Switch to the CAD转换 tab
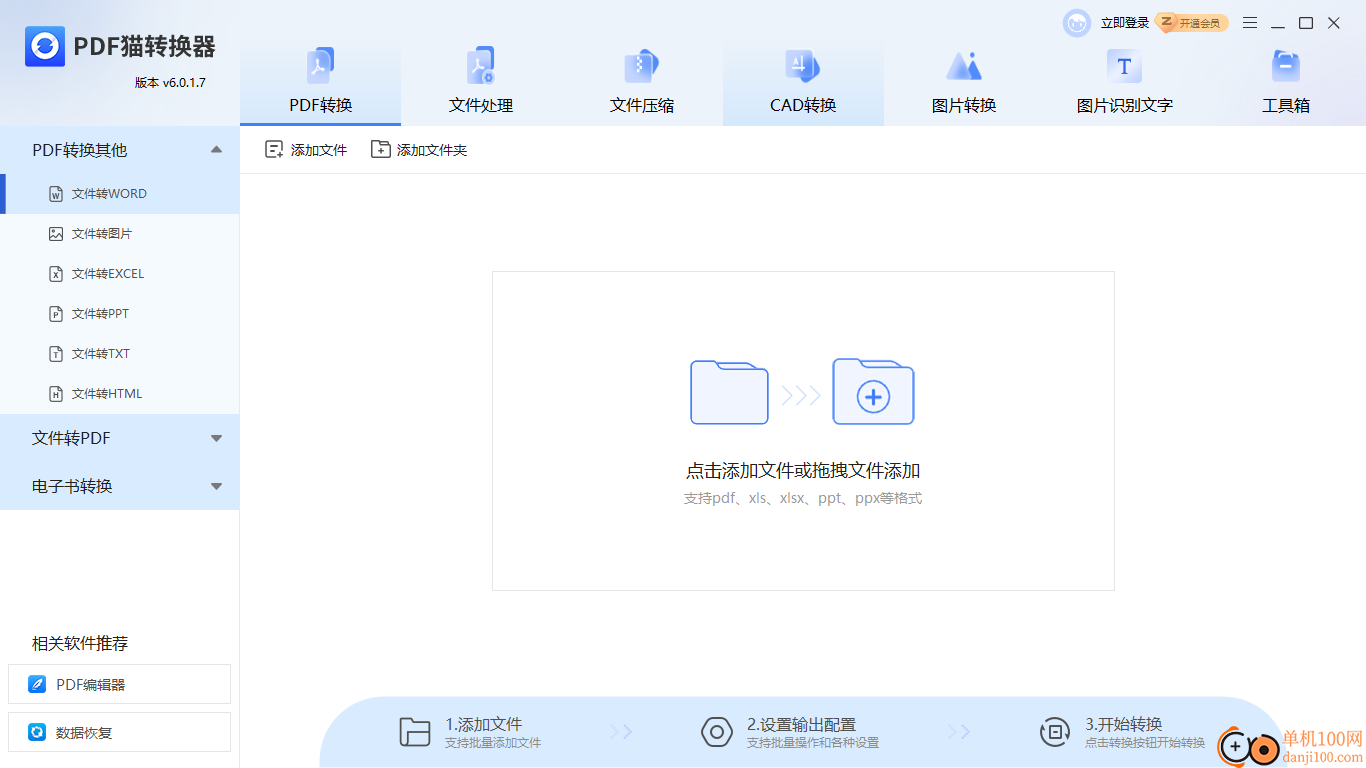This screenshot has height=768, width=1366. point(803,85)
